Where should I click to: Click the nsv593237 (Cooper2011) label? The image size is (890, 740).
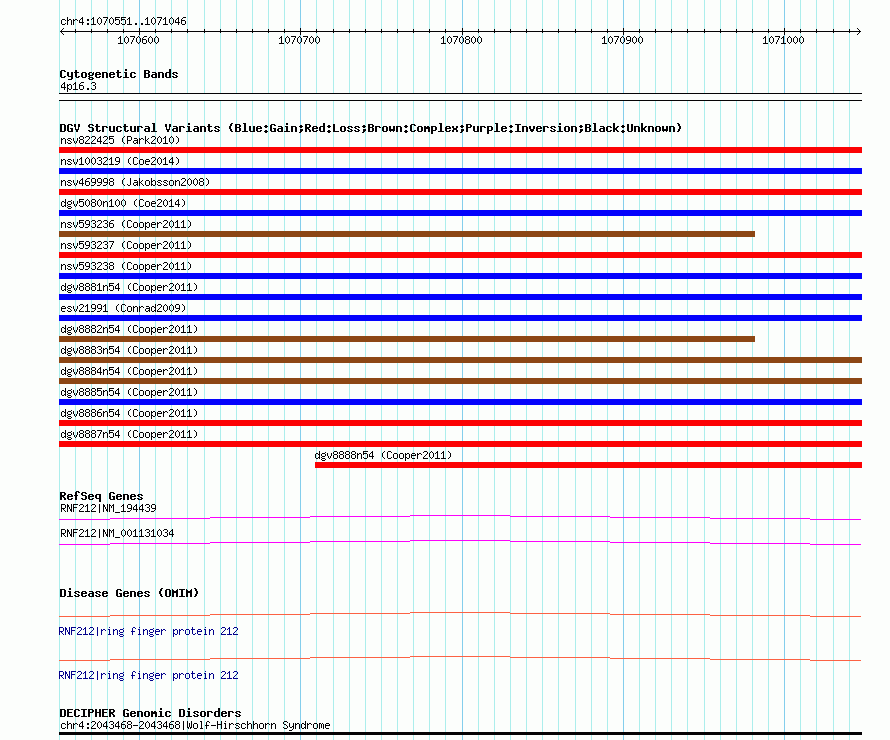(126, 245)
